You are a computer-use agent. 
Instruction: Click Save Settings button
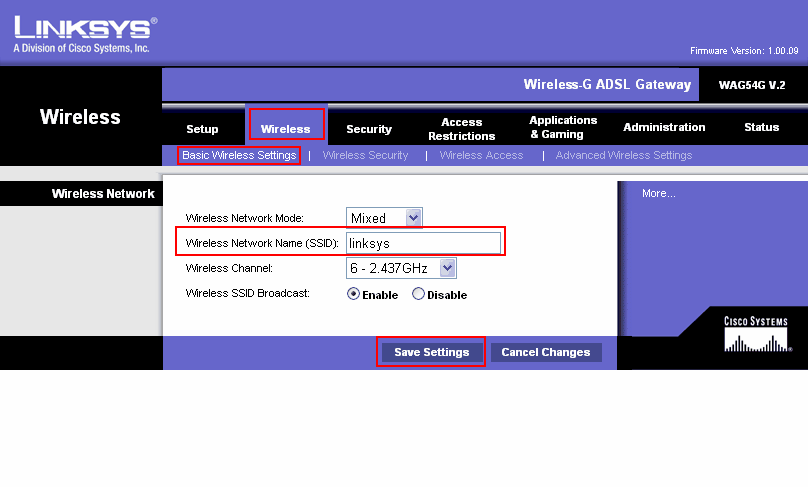pos(432,352)
